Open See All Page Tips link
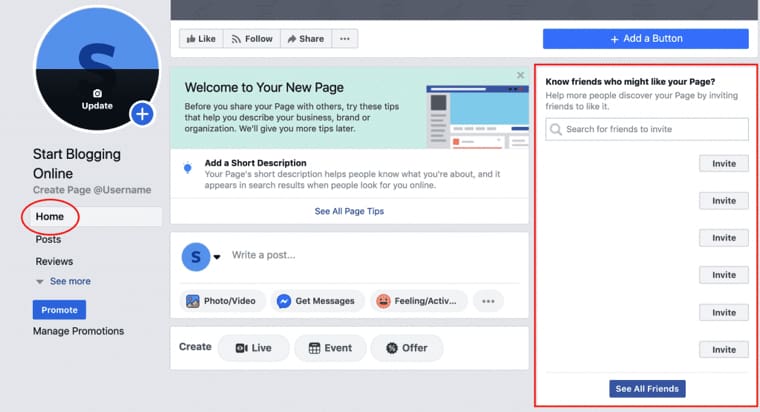760x412 pixels. (349, 211)
